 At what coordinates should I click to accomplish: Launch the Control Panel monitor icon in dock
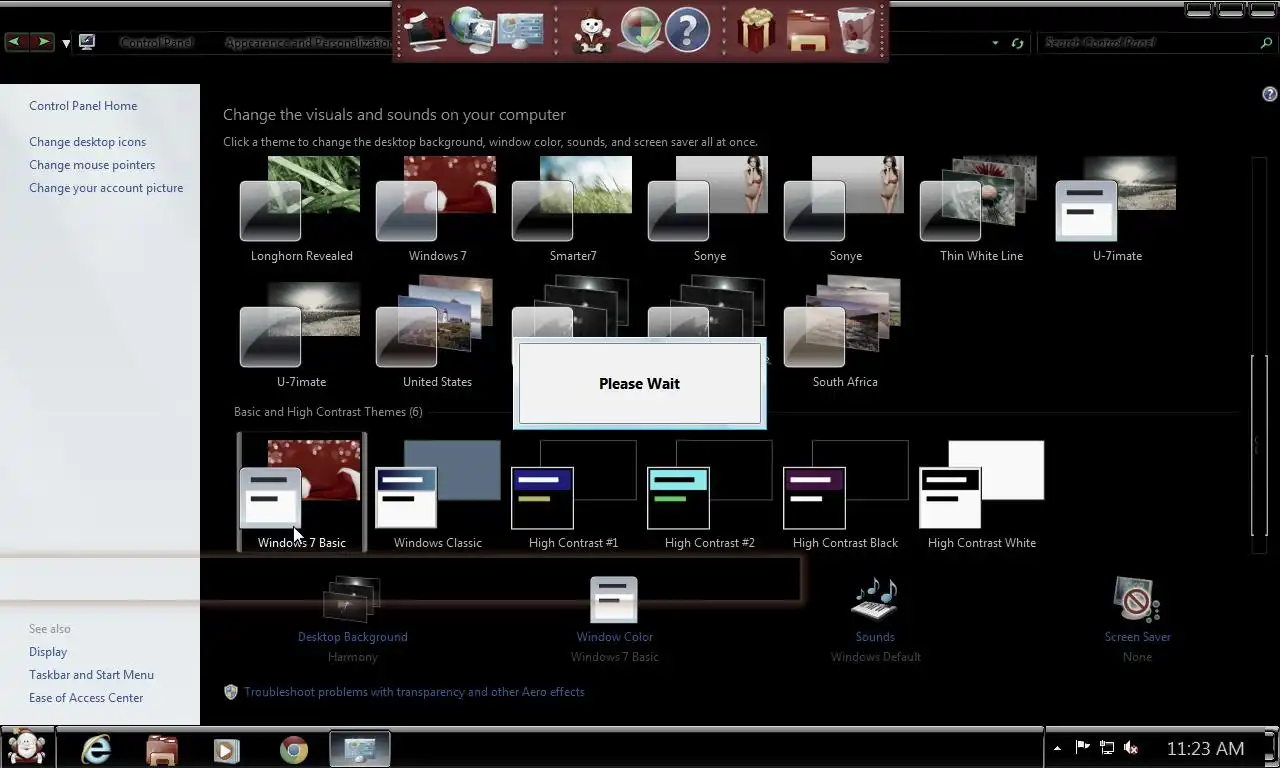[x=519, y=30]
